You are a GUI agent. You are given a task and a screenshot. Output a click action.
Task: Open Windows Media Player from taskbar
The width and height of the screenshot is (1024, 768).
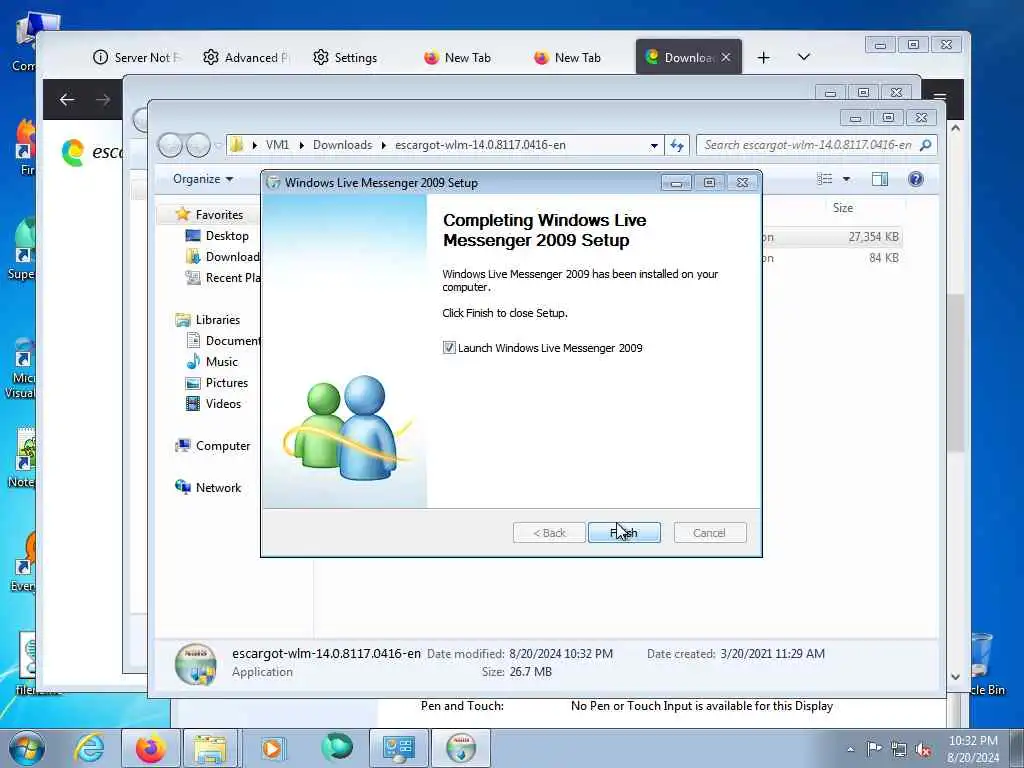point(272,748)
